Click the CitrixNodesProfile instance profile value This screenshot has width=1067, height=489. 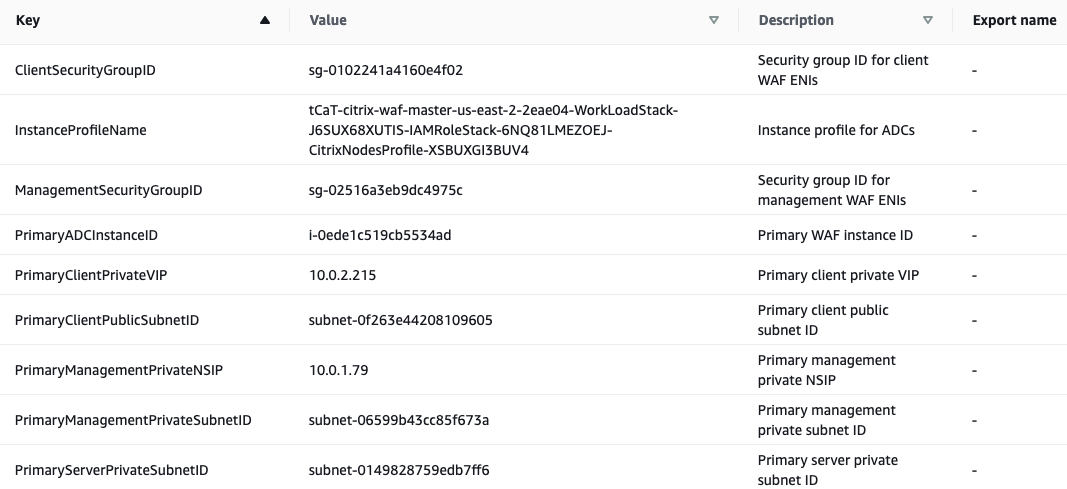point(493,130)
